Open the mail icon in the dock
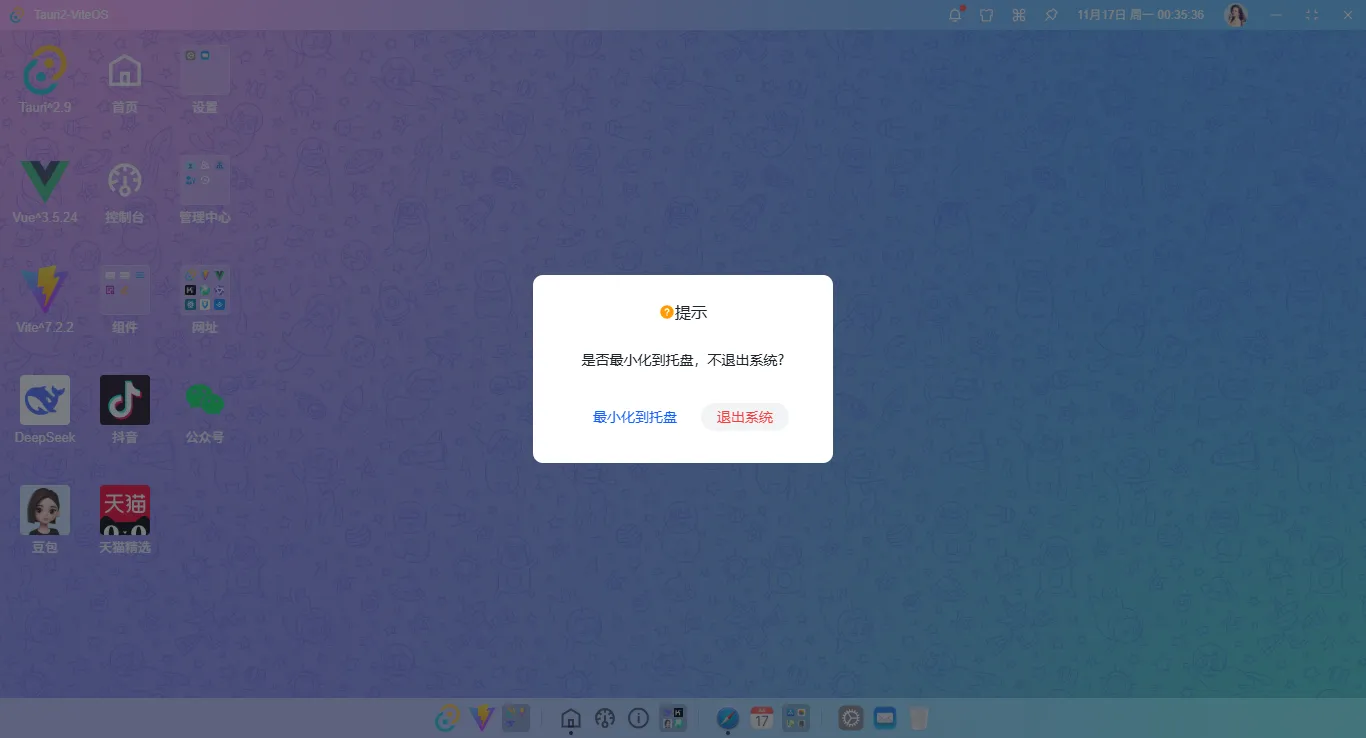This screenshot has width=1366, height=738. (884, 718)
